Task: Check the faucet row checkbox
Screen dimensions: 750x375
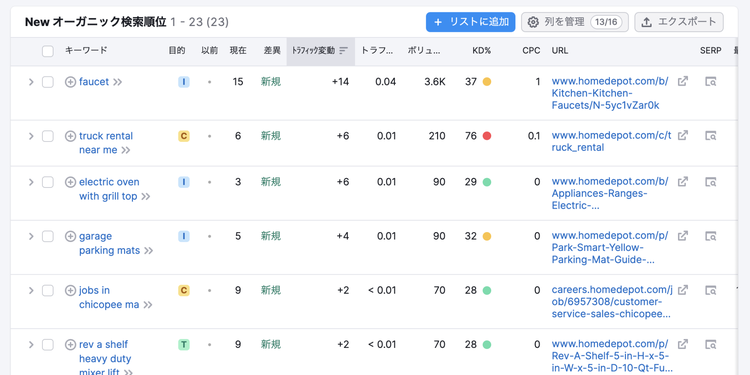Action: coord(48,82)
